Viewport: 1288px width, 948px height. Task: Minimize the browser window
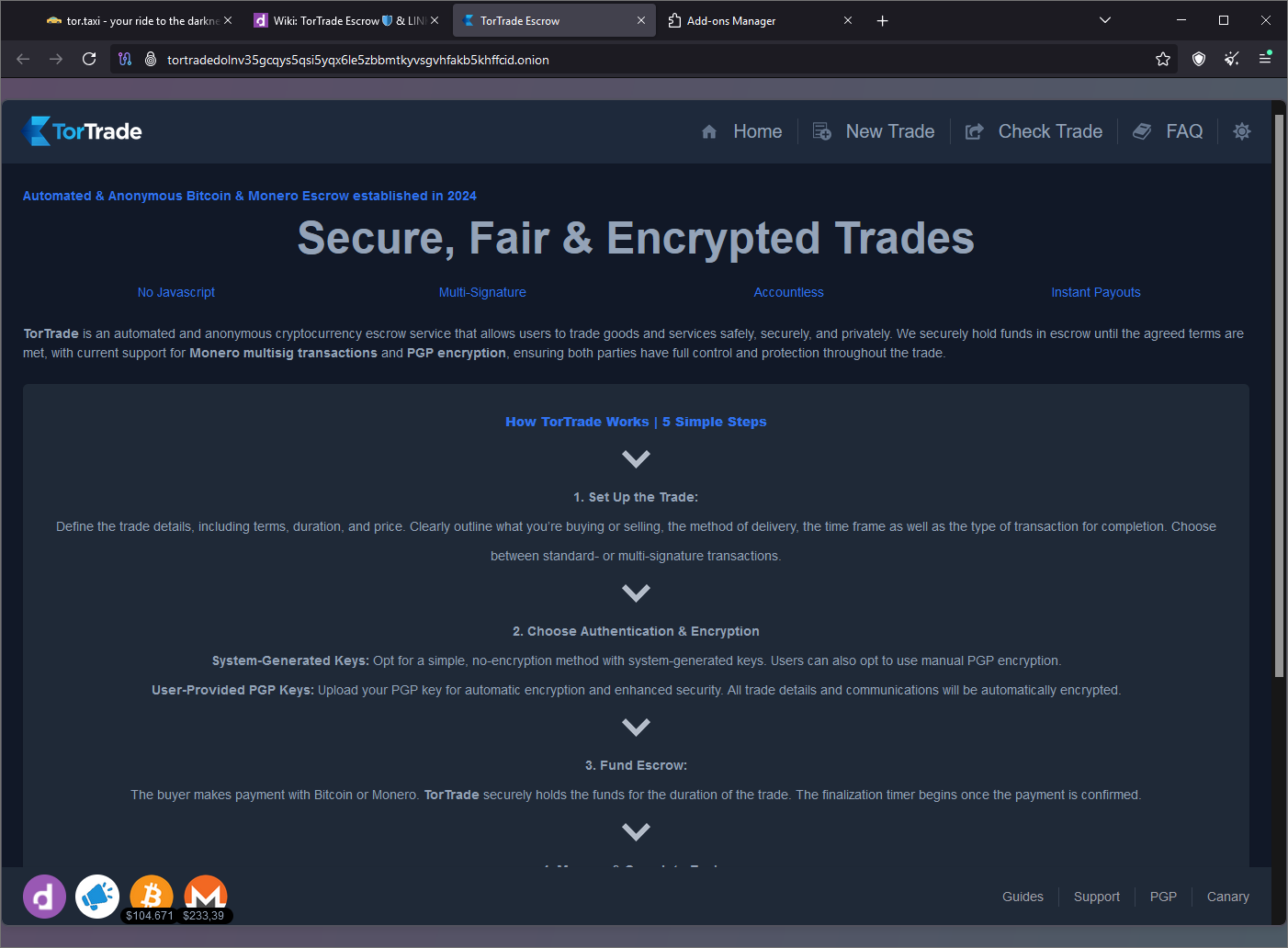point(1181,20)
